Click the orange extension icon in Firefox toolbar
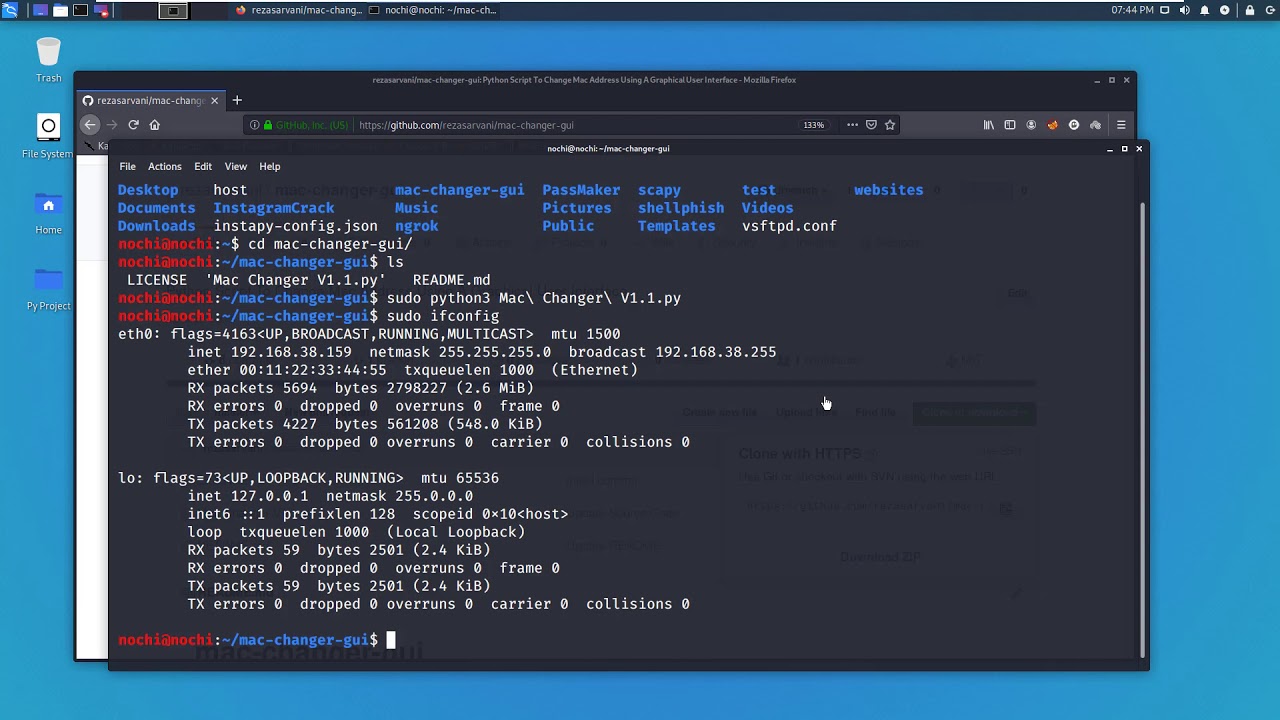This screenshot has width=1280, height=720. coord(1052,125)
